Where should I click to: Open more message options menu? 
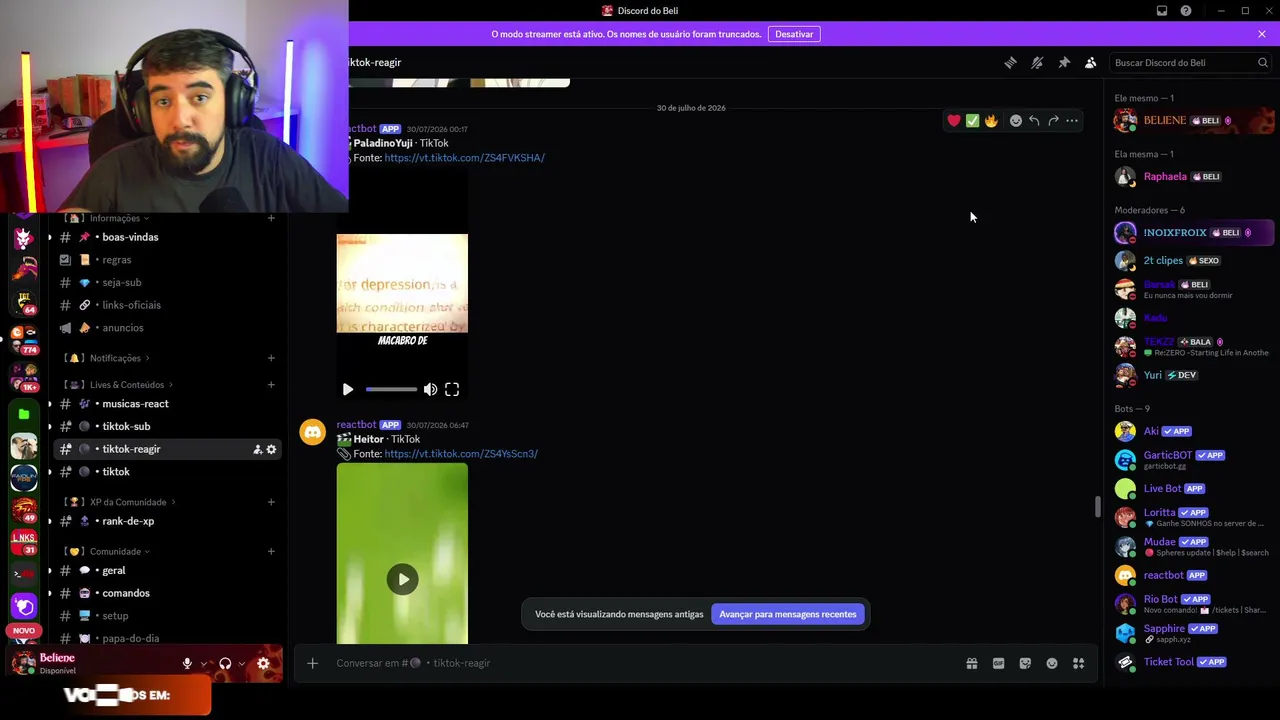click(1072, 121)
